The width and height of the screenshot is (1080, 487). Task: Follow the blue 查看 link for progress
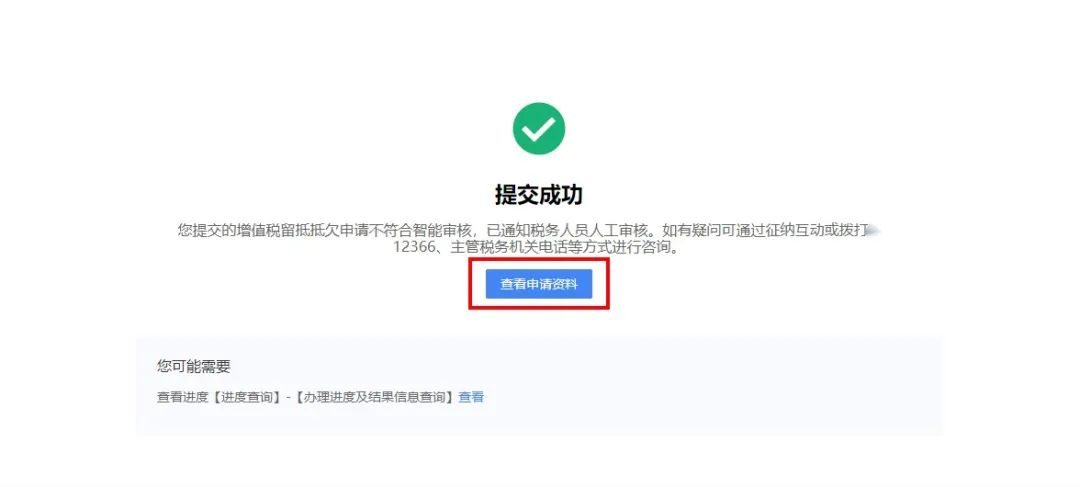pos(471,397)
